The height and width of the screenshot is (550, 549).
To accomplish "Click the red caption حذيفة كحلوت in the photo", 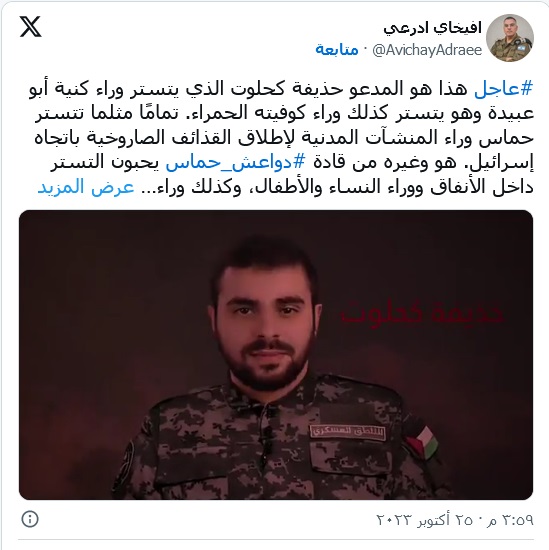I will pos(422,313).
